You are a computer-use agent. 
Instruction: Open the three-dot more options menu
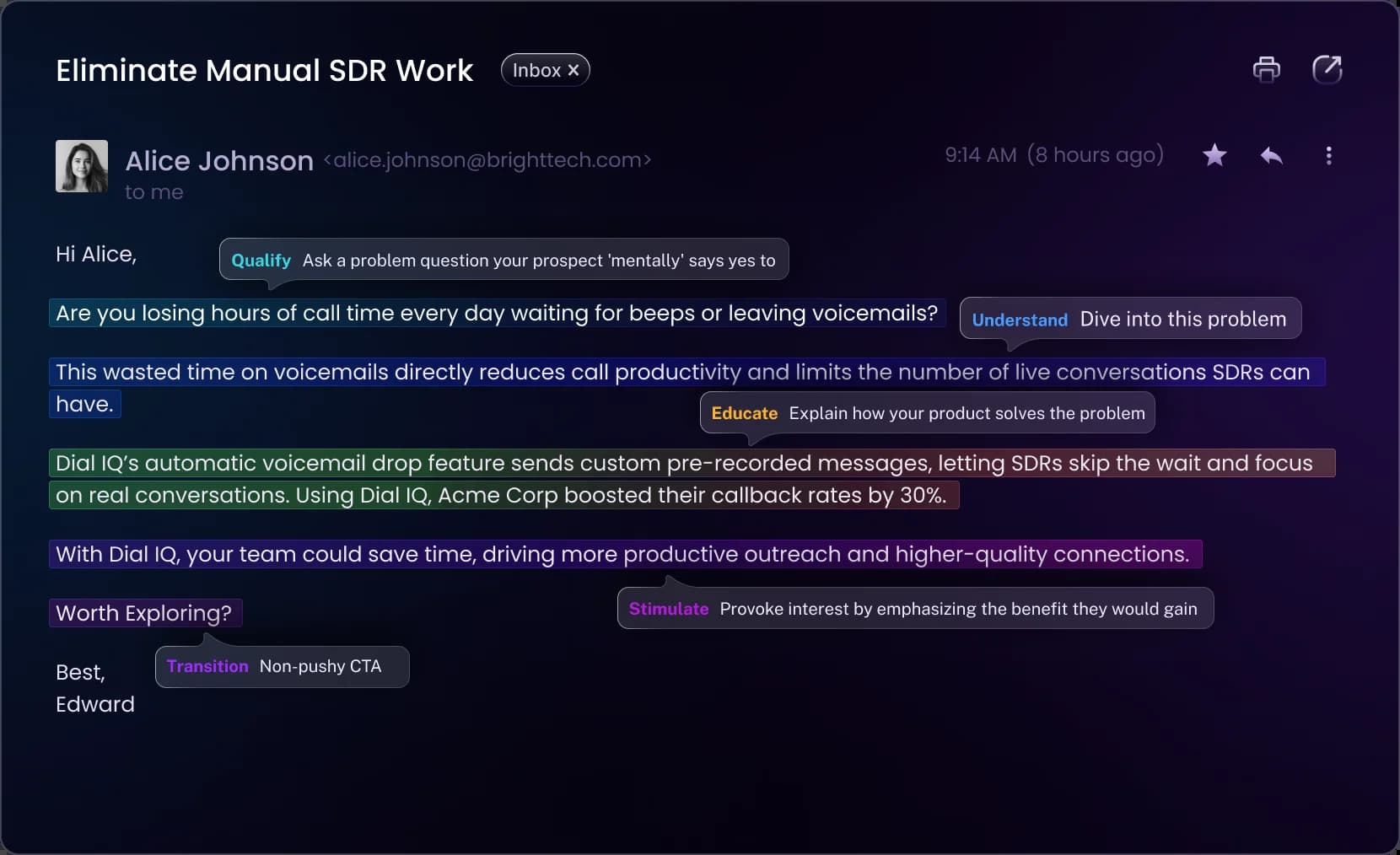(1328, 155)
